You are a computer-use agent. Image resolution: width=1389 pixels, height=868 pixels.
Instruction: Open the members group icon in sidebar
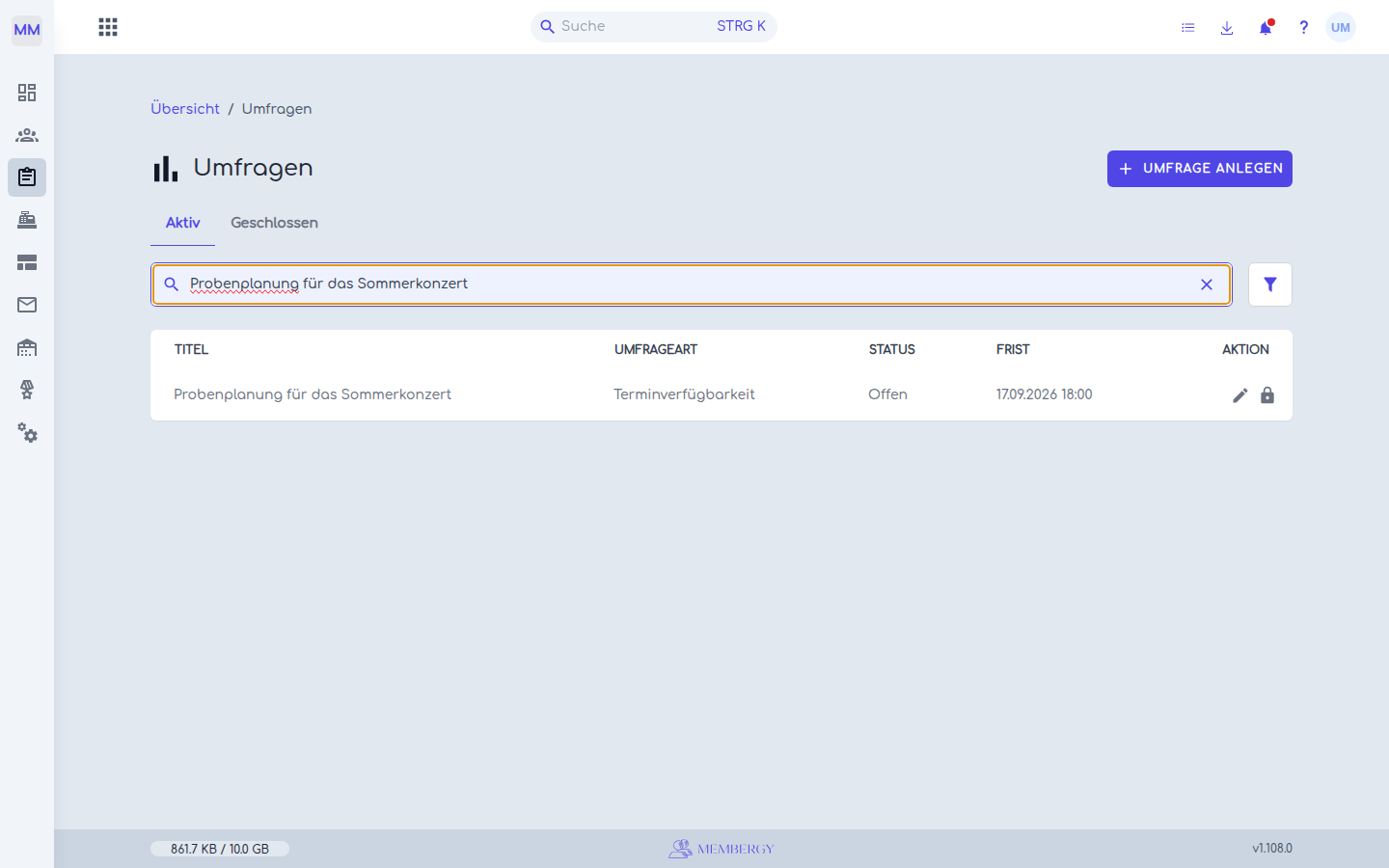click(x=27, y=135)
